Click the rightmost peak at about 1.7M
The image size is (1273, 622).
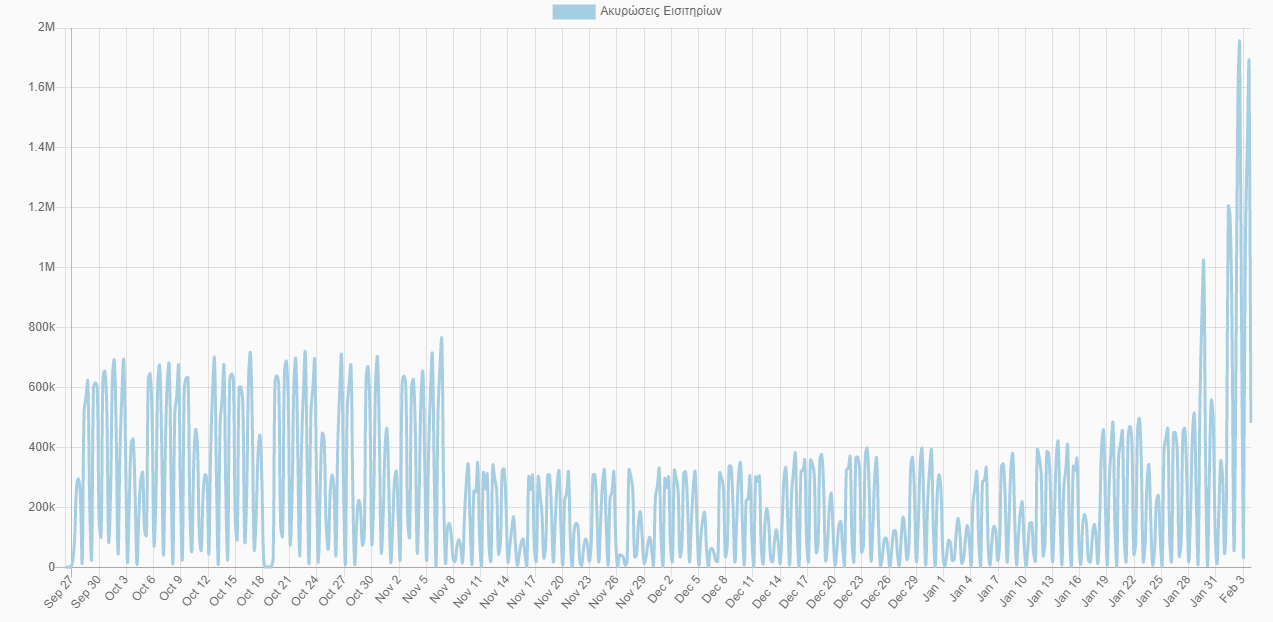tap(1249, 60)
